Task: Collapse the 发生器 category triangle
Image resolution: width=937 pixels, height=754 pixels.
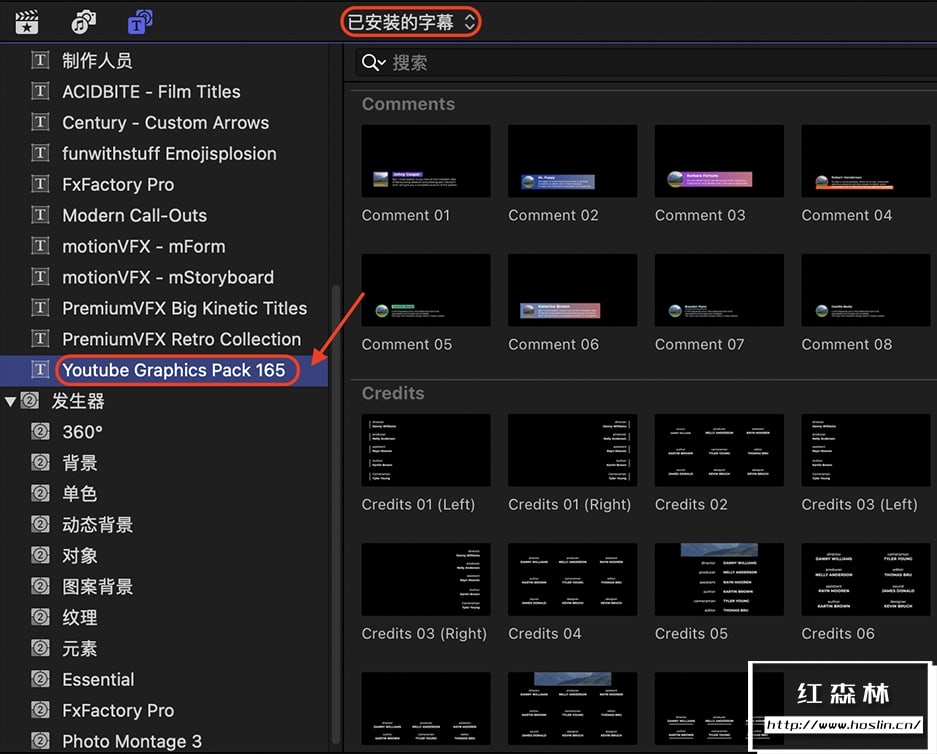Action: pyautogui.click(x=10, y=401)
